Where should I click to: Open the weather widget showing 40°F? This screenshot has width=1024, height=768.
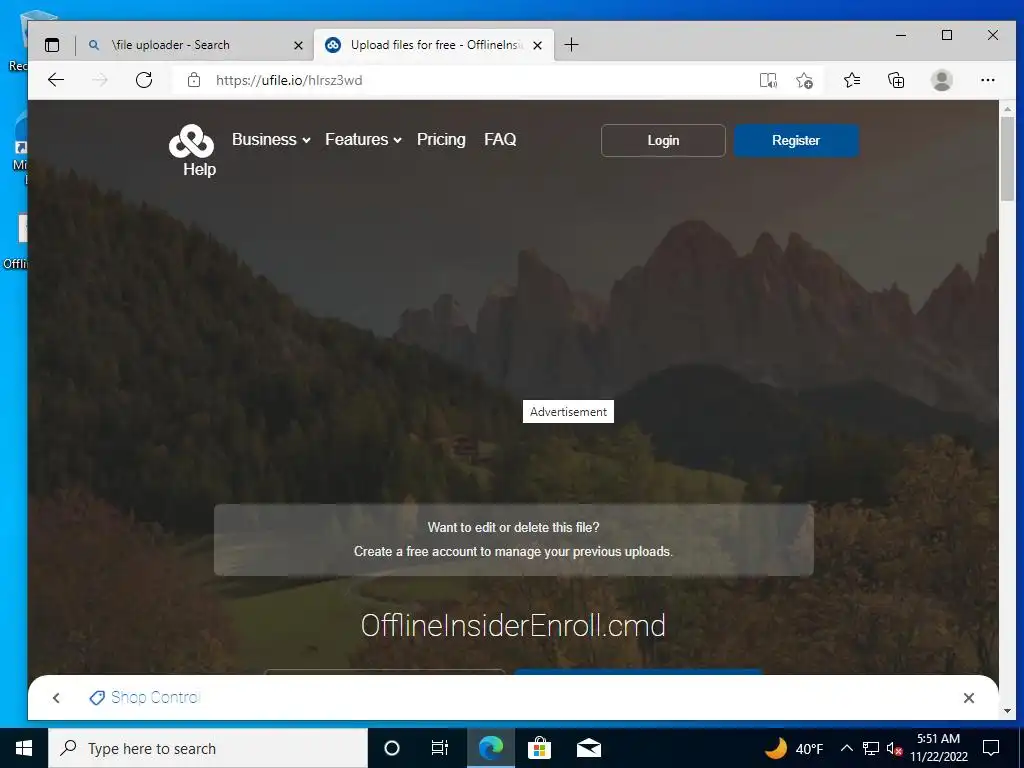click(x=794, y=748)
